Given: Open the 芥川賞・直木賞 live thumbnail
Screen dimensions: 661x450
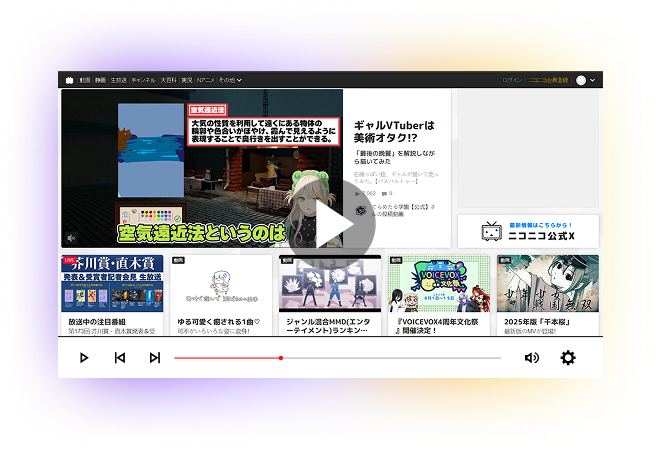Looking at the screenshot, I should click(112, 283).
